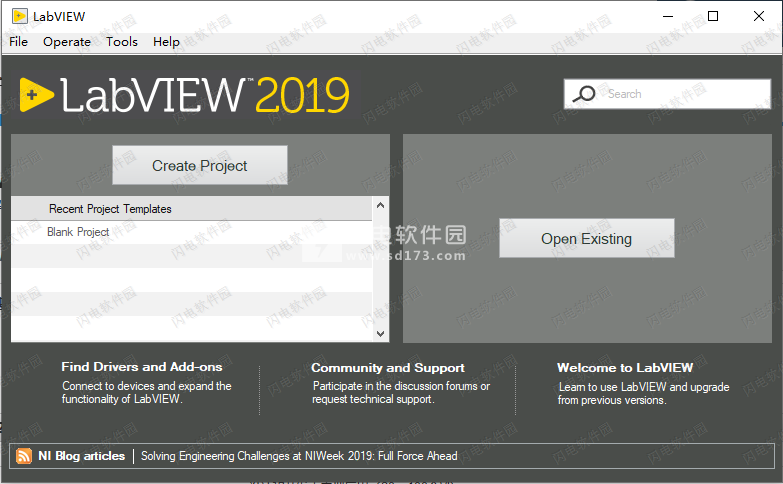Click the LabVIEW 2019 logo arrow icon
Viewport: 783px width, 484px height.
point(36,94)
